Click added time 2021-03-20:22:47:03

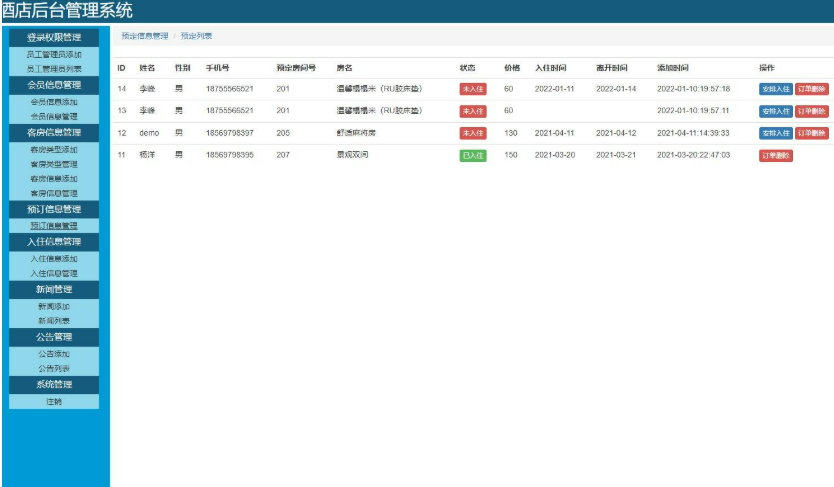coord(693,155)
